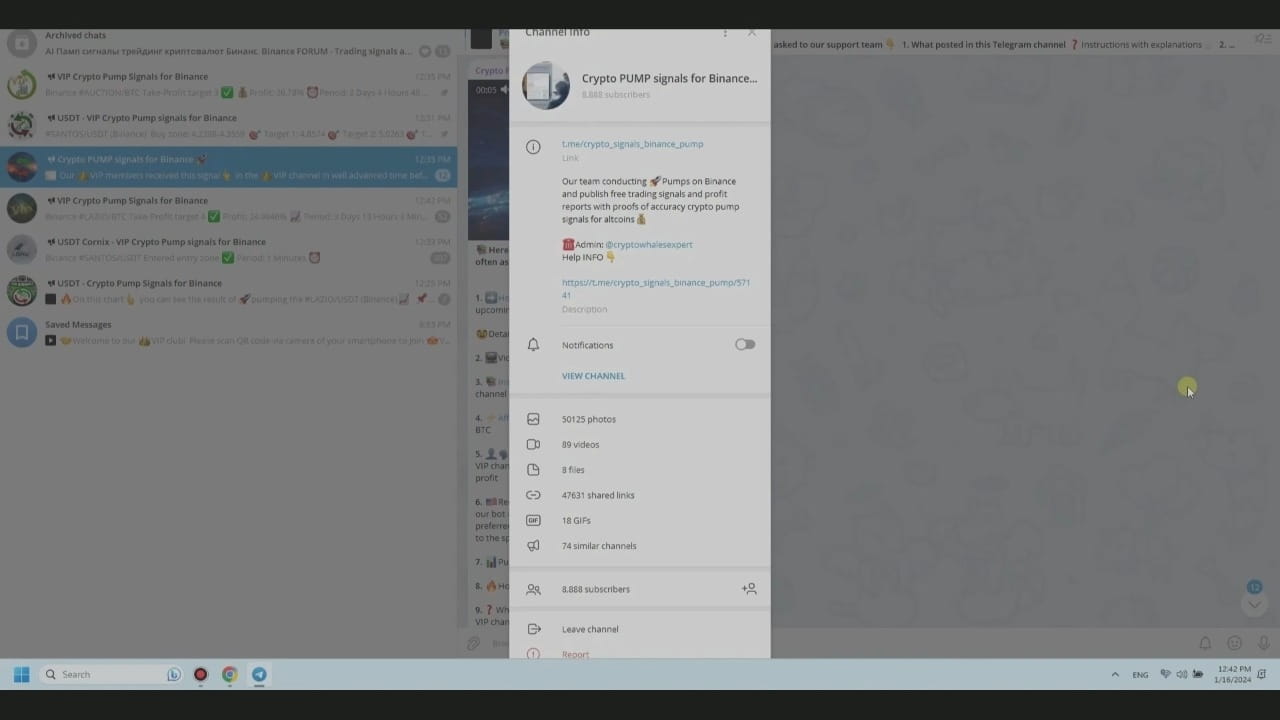1280x720 pixels.
Task: Open Google Chrome from the taskbar
Action: coord(229,674)
